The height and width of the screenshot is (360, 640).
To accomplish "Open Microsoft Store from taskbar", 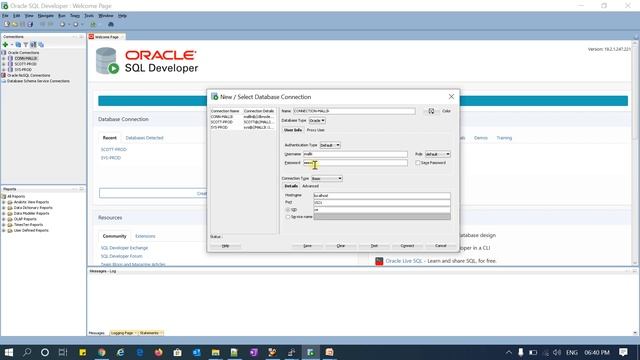I will pos(178,352).
